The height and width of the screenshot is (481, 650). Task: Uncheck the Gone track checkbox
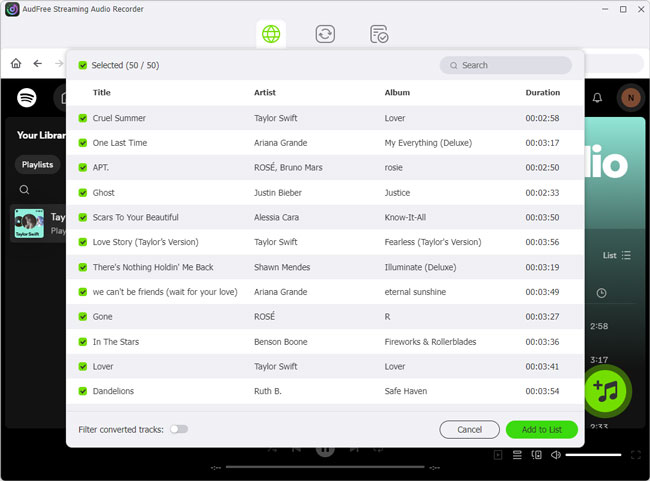[x=83, y=317]
